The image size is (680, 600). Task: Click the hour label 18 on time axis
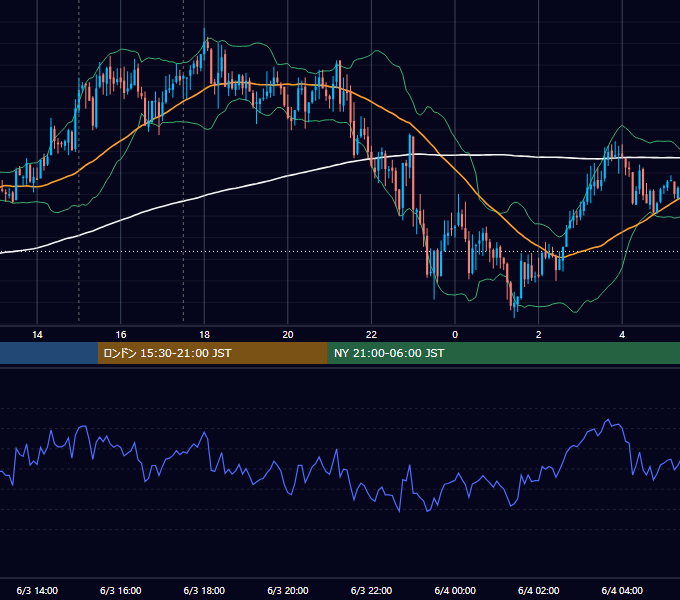point(204,335)
